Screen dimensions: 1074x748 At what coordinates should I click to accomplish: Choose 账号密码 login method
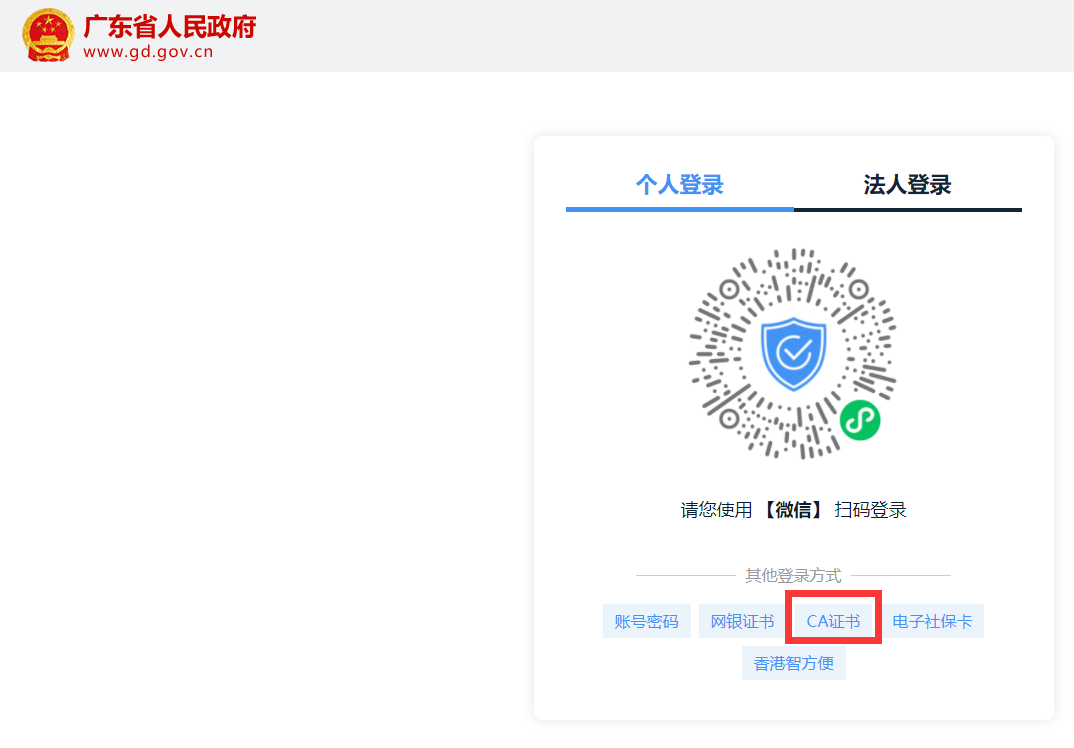click(x=646, y=622)
